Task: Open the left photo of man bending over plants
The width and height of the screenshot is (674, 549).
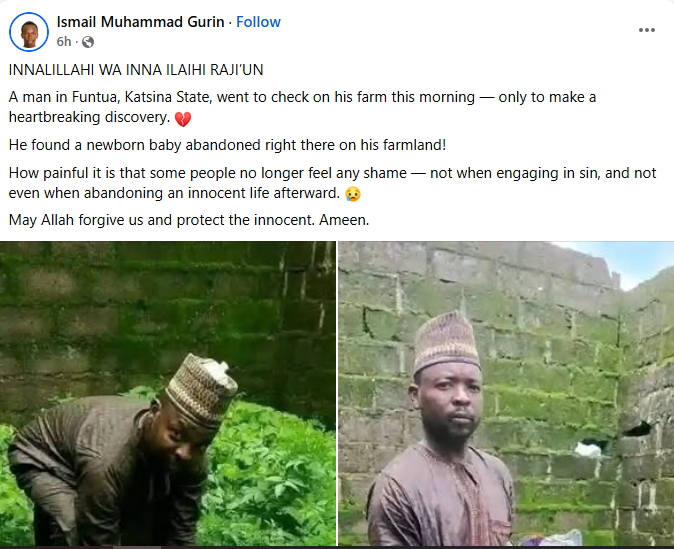Action: tap(168, 394)
